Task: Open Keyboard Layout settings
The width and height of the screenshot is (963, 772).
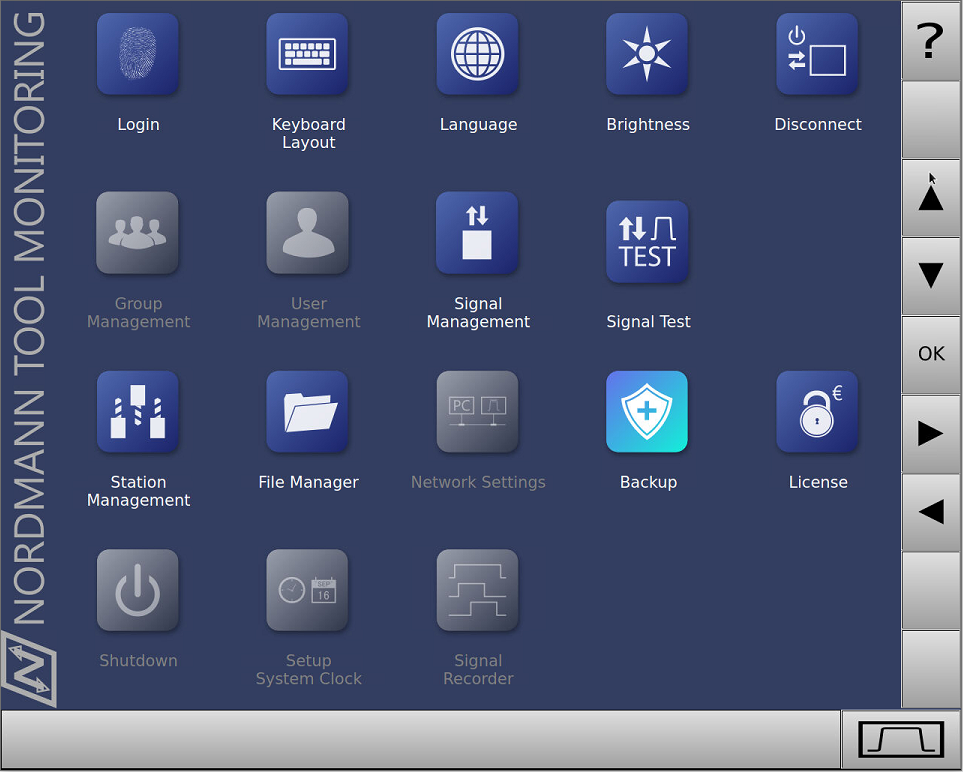Action: (308, 54)
